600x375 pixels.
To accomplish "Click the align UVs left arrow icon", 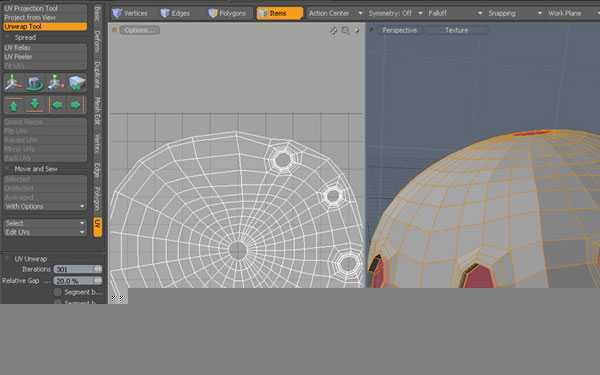I will pyautogui.click(x=57, y=105).
